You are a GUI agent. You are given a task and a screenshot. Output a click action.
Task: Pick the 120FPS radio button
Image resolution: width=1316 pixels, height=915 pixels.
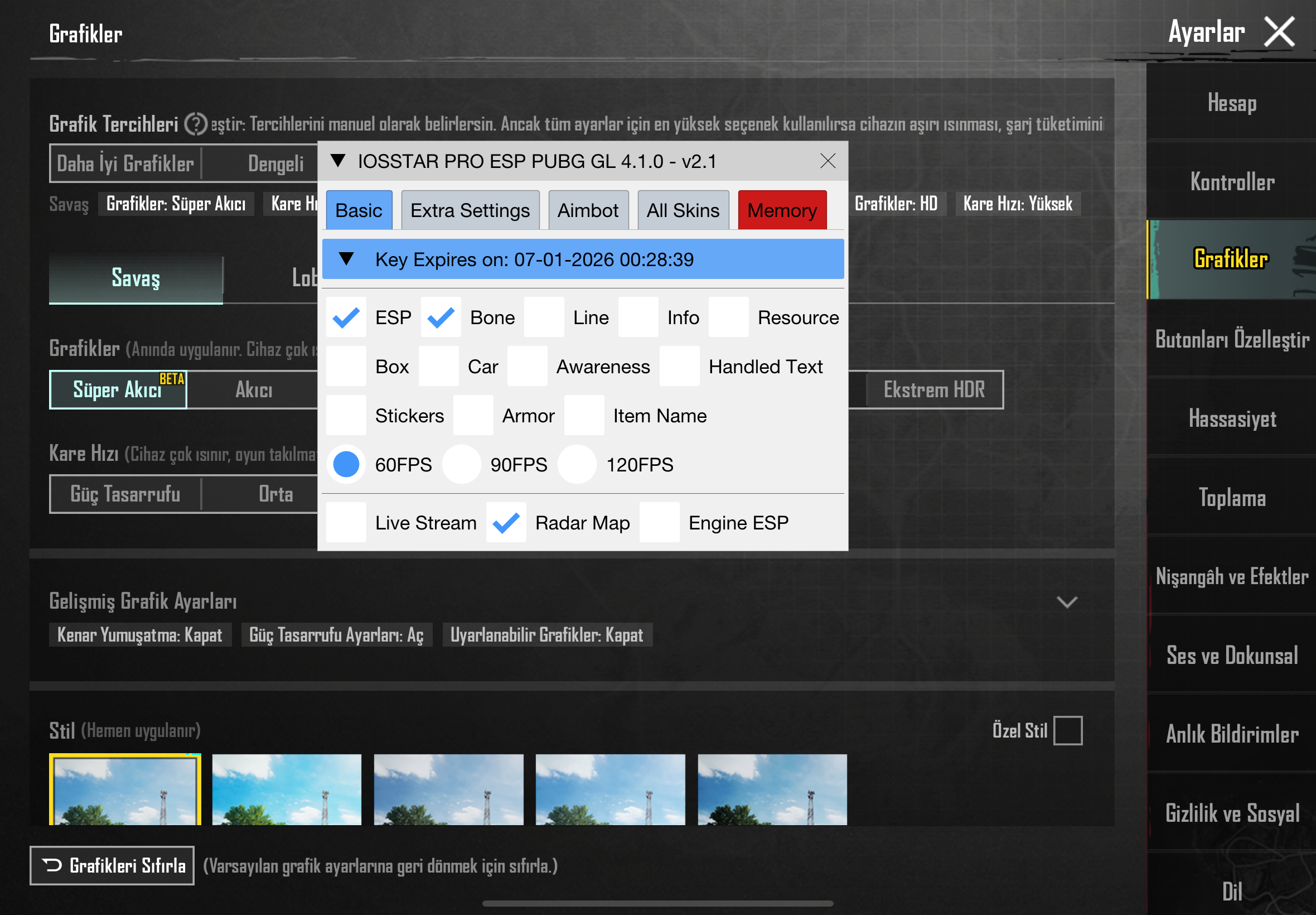pos(577,464)
